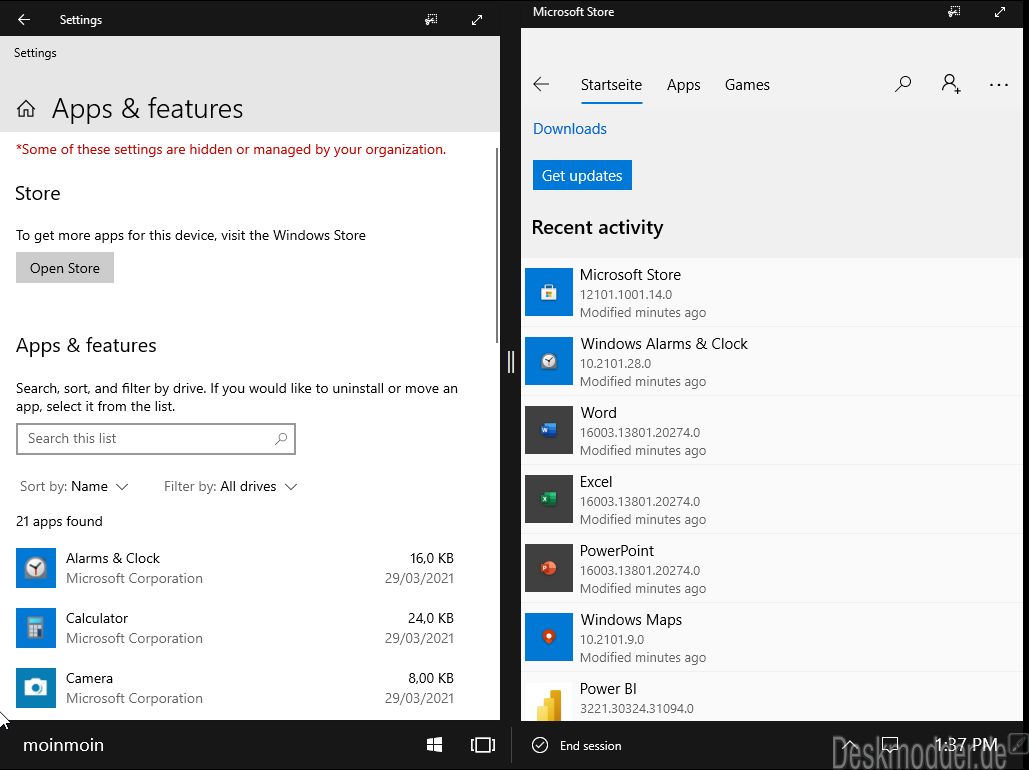Image resolution: width=1029 pixels, height=770 pixels.
Task: Click the Windows Maps icon in Recent activity
Action: 549,637
